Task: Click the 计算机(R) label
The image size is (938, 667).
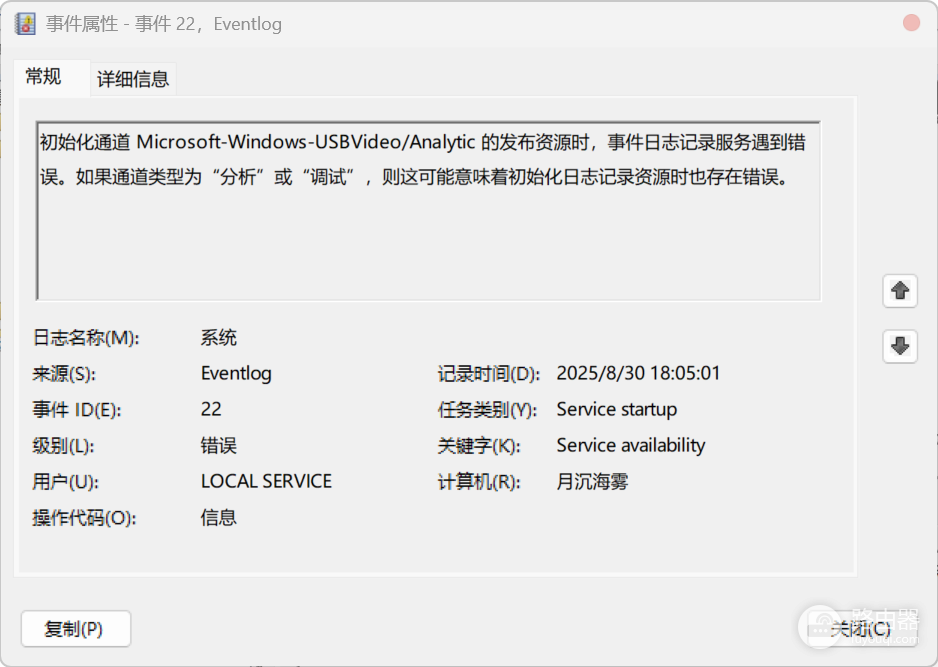Action: [479, 482]
